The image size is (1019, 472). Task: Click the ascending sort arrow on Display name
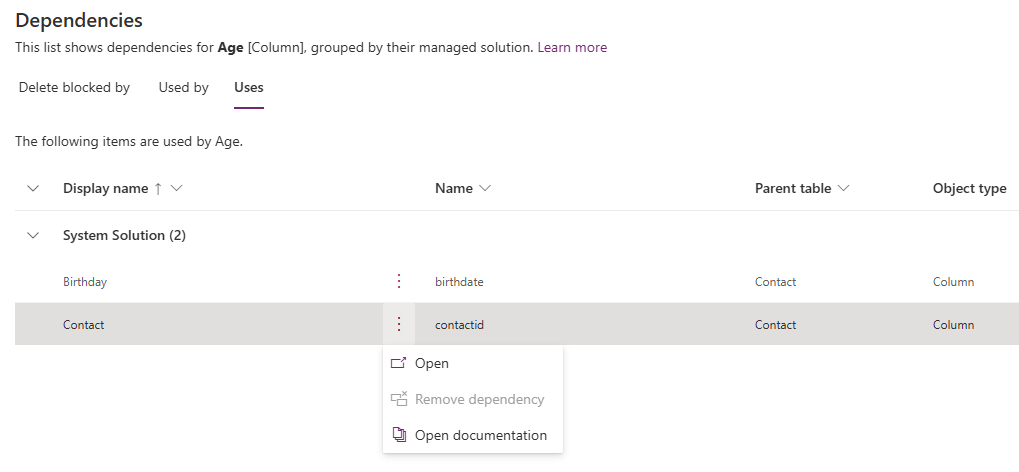(x=158, y=188)
